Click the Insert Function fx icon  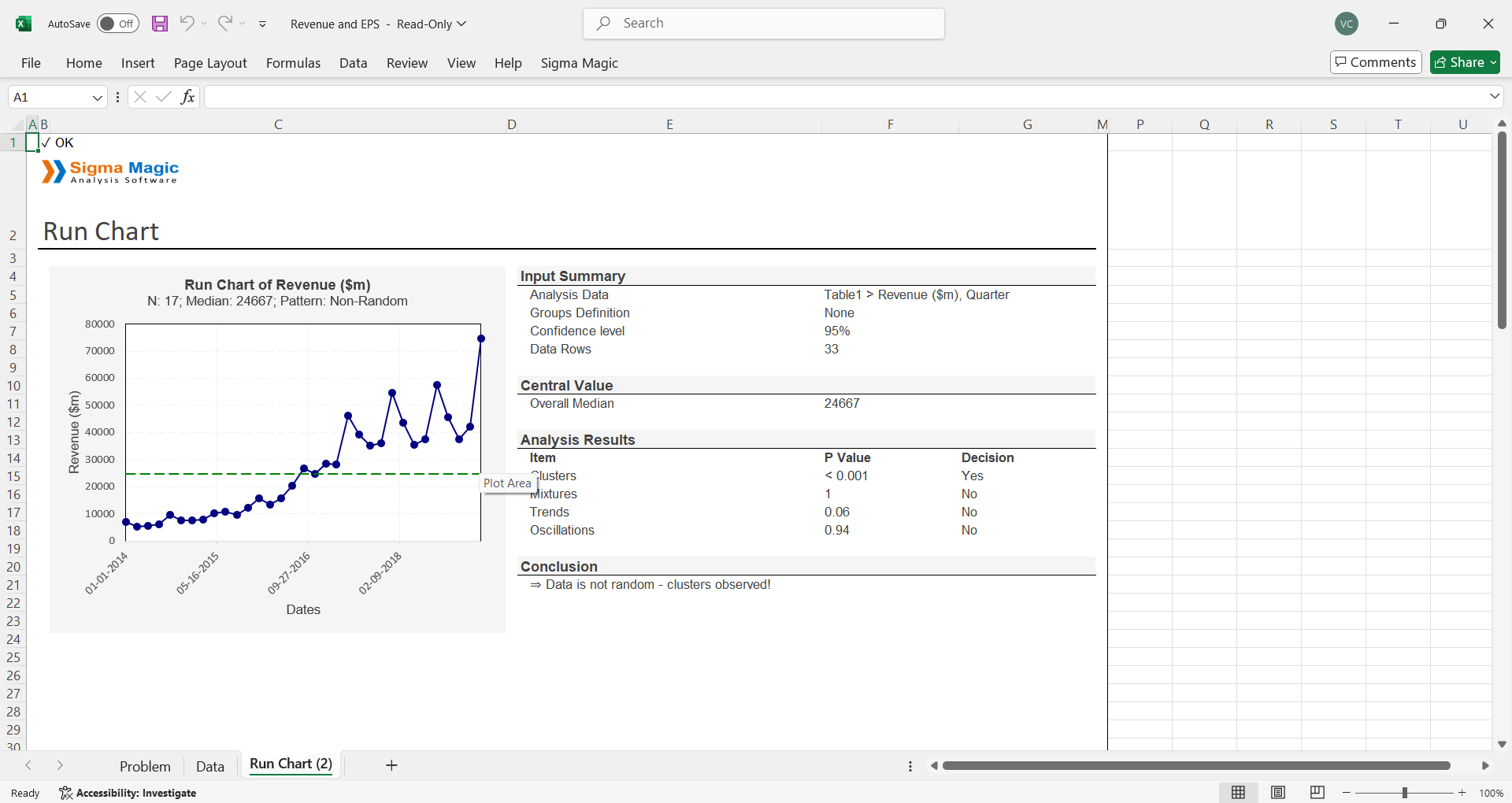pyautogui.click(x=187, y=97)
